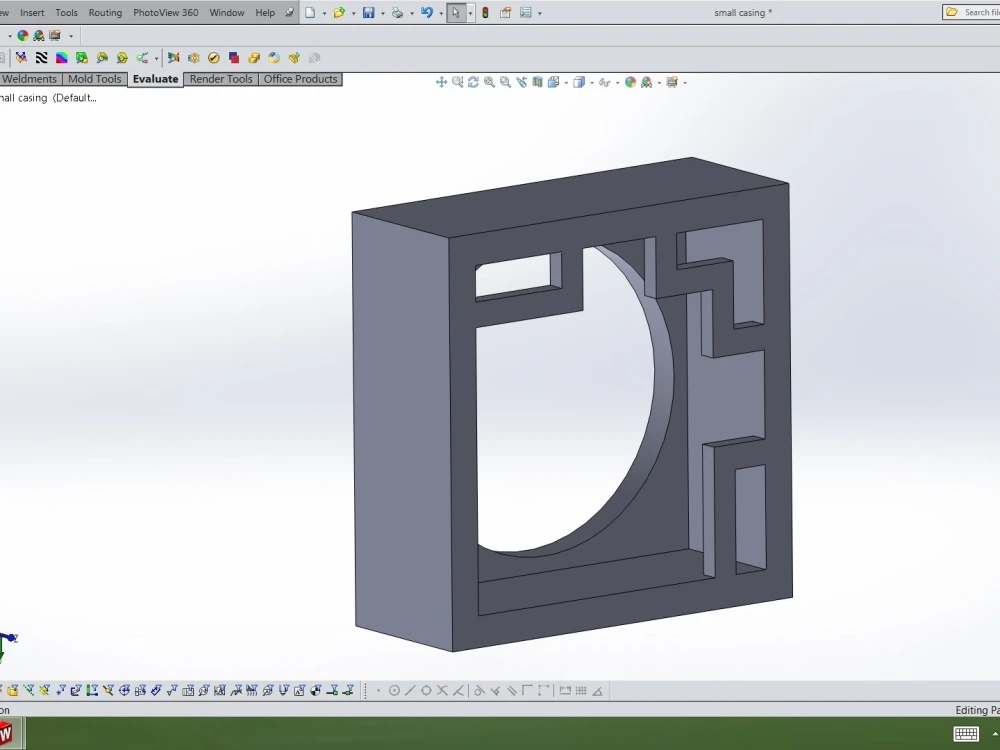
Task: Switch to the Mold Tools tab
Action: coord(94,79)
